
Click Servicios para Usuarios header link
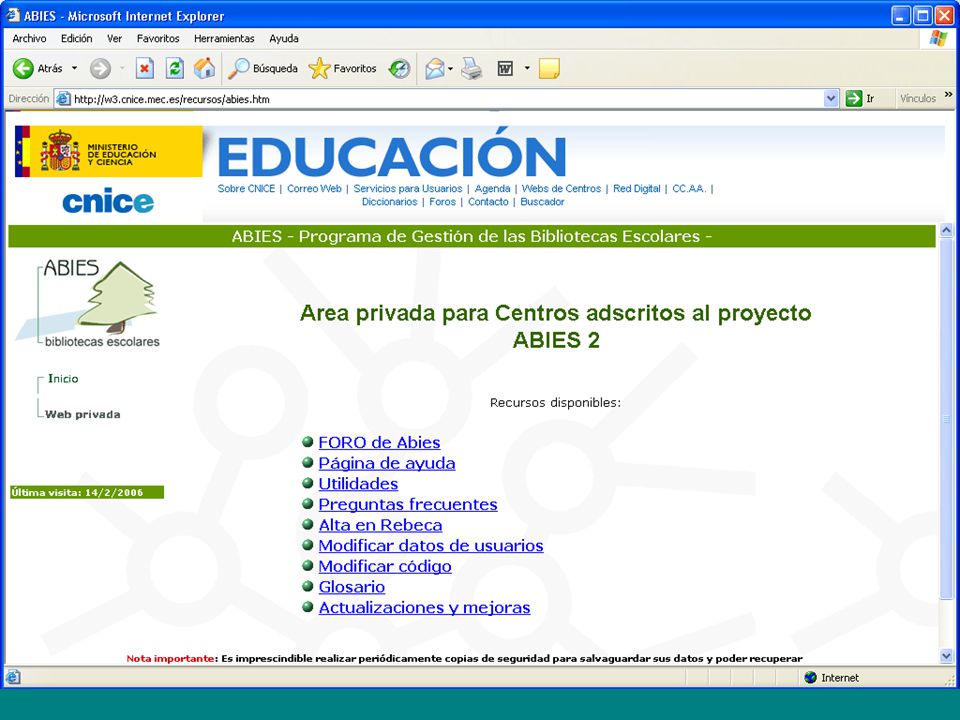(408, 189)
